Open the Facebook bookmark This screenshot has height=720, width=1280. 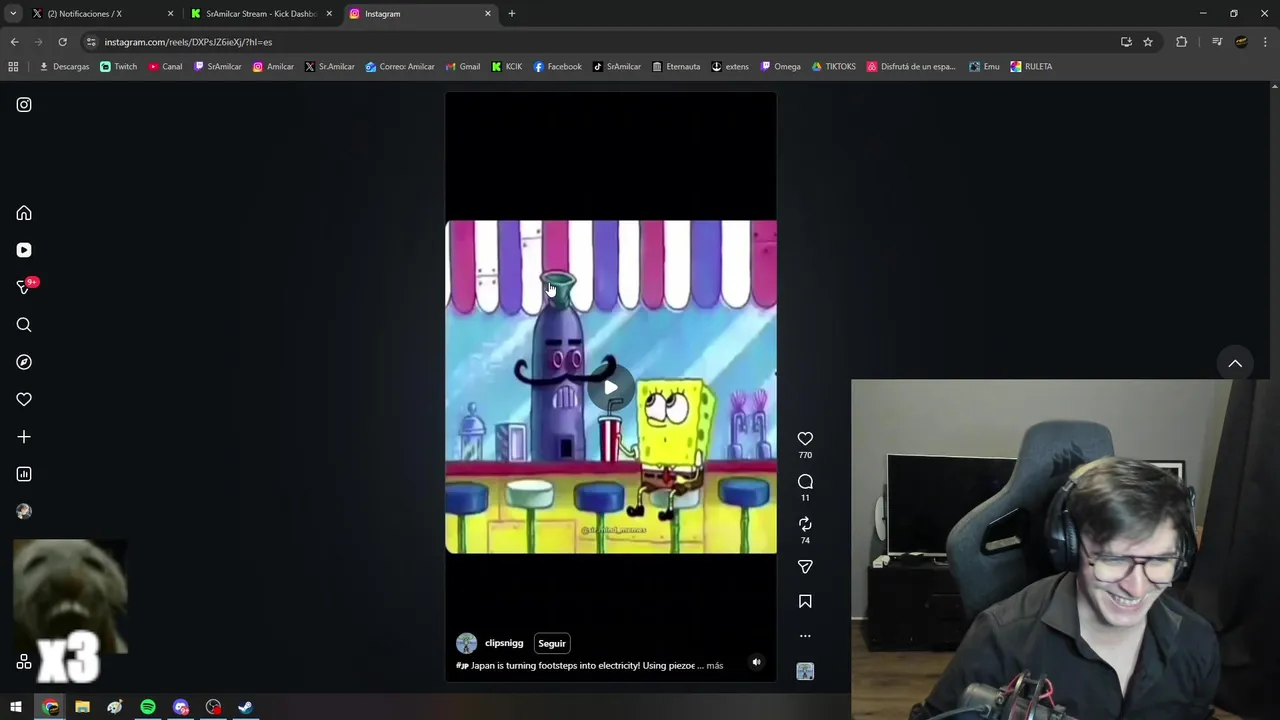(557, 67)
